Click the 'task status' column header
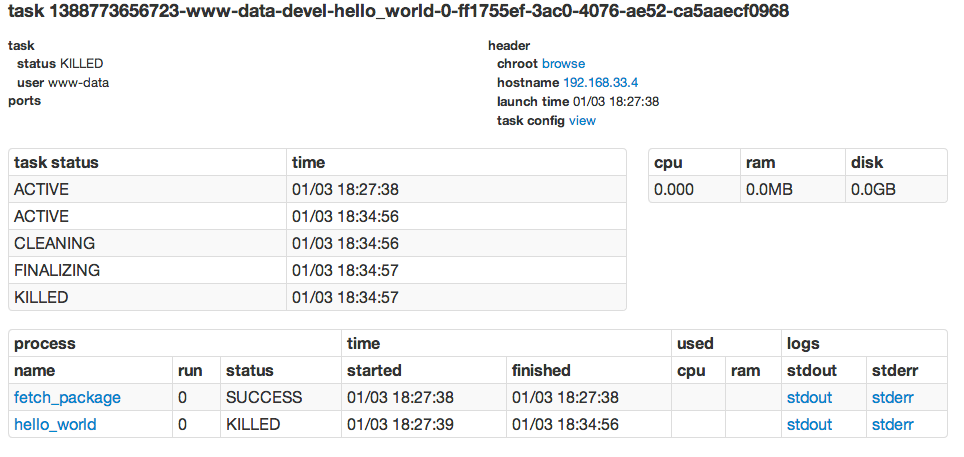Image resolution: width=964 pixels, height=457 pixels. click(56, 163)
